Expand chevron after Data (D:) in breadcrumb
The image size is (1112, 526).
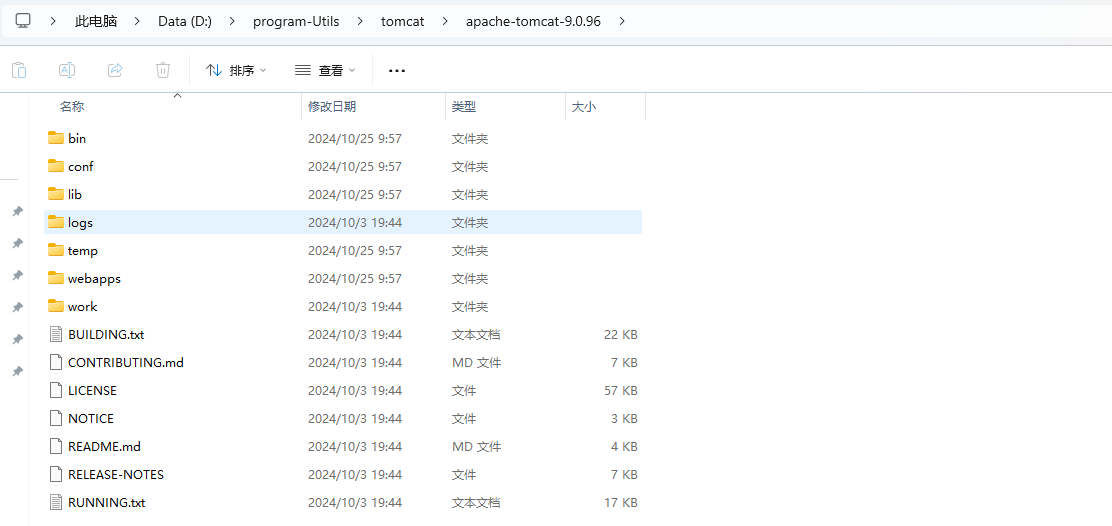pyautogui.click(x=231, y=21)
